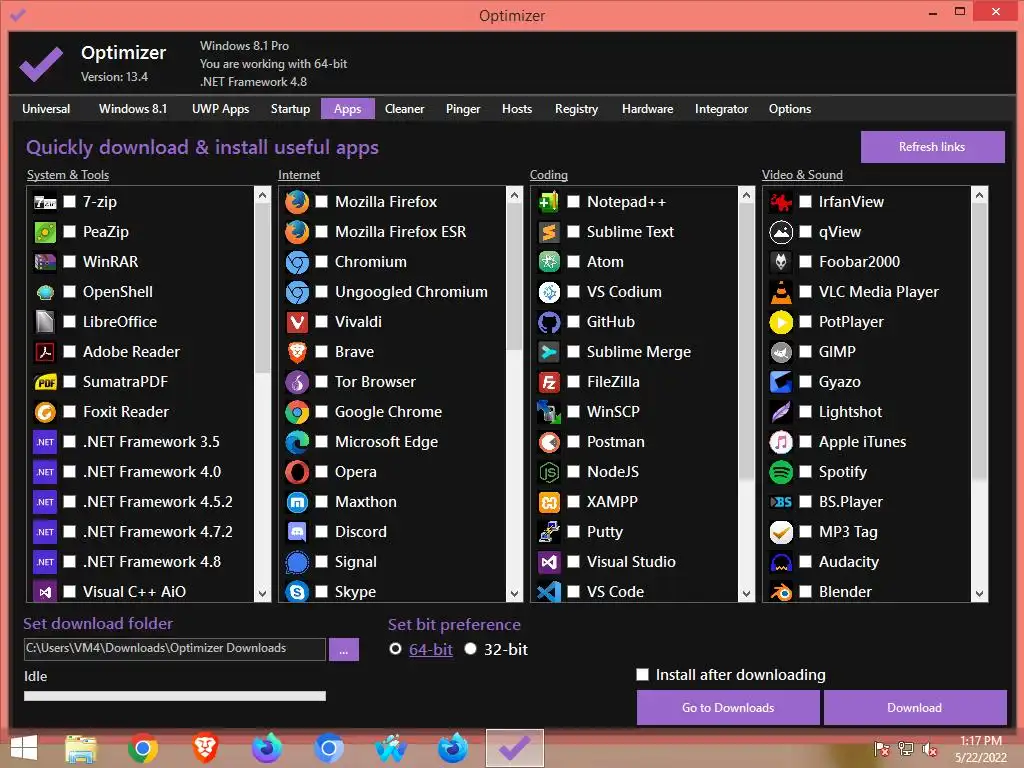Tick the GIMP checkbox

806,351
